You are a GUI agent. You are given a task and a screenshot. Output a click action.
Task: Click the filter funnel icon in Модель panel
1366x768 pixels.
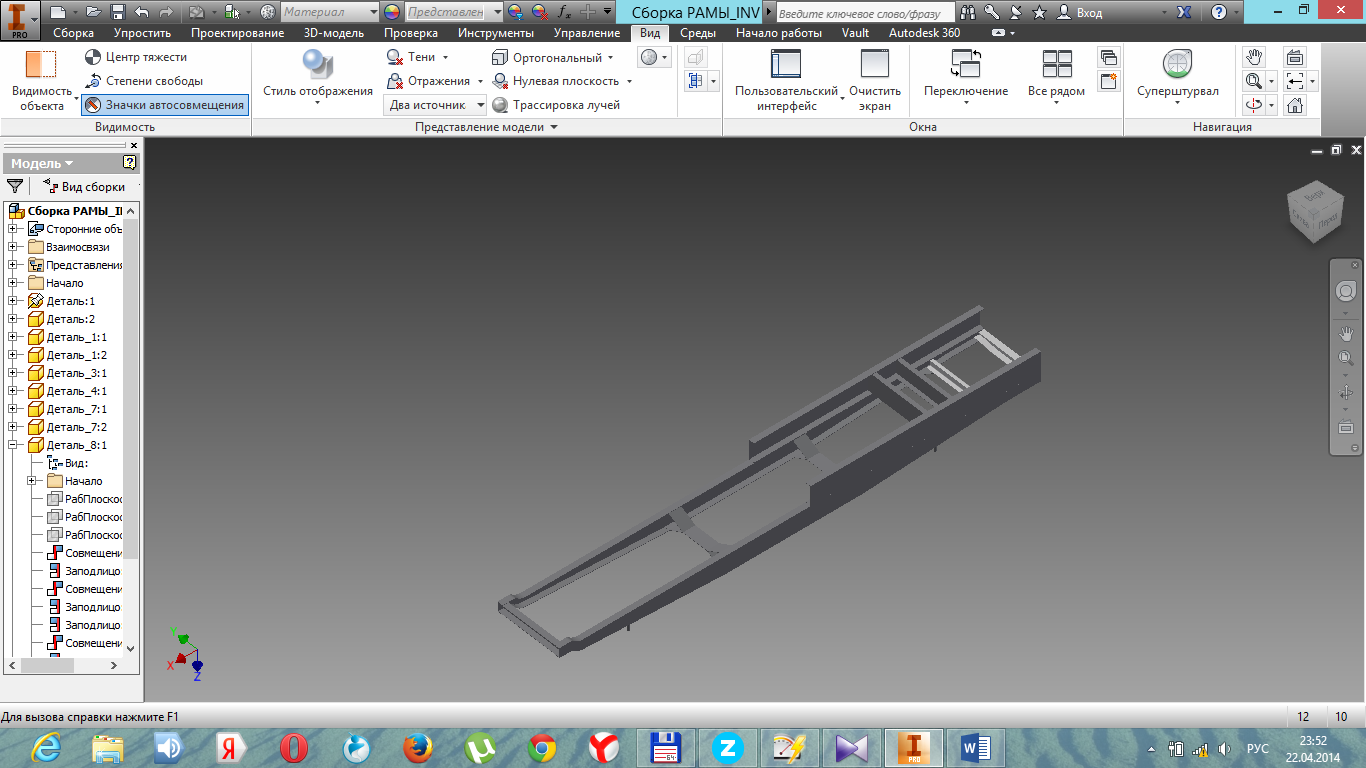coord(15,186)
